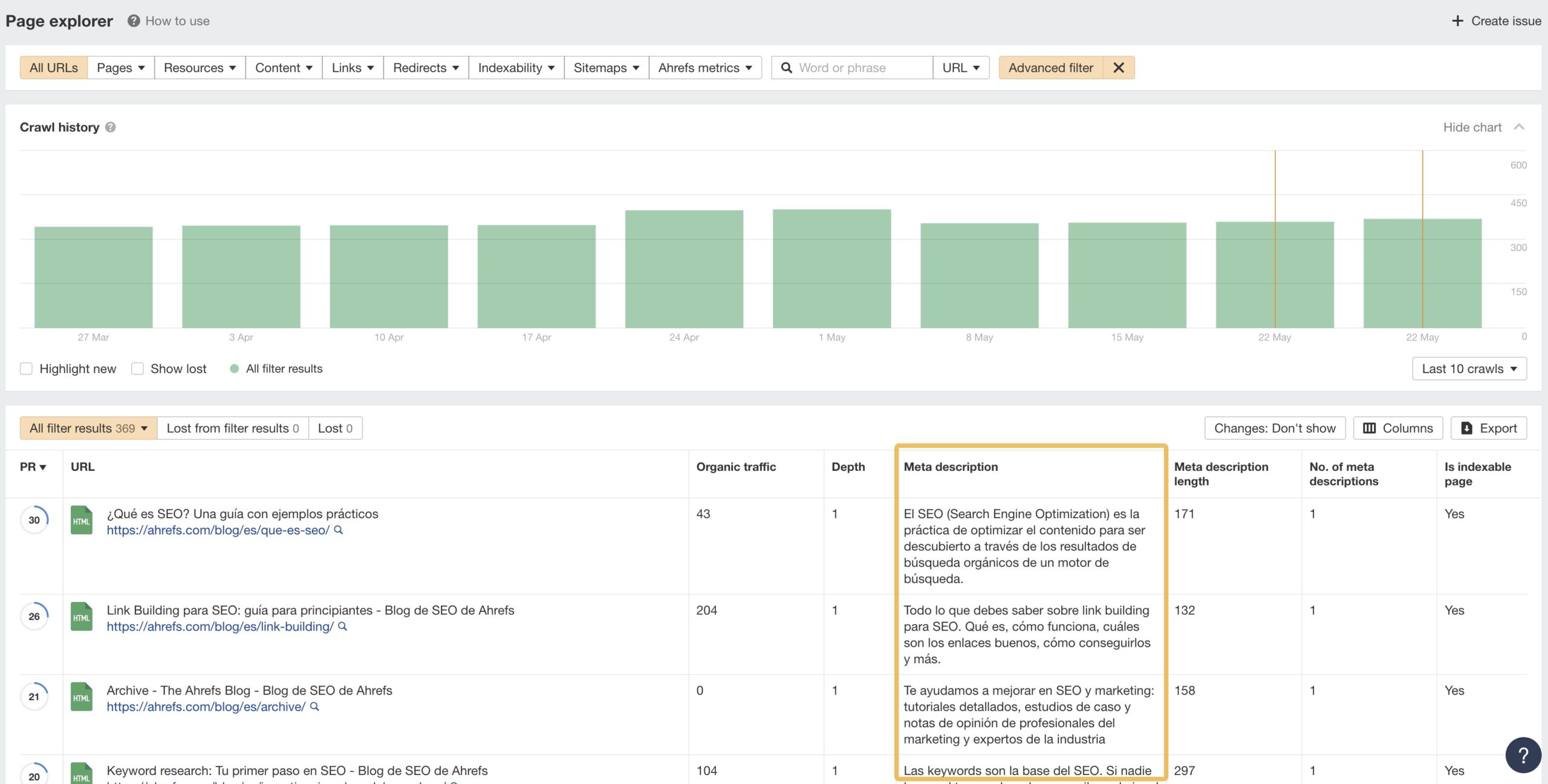Image resolution: width=1548 pixels, height=784 pixels.
Task: Toggle Changes: Don't show setting
Action: 1274,427
